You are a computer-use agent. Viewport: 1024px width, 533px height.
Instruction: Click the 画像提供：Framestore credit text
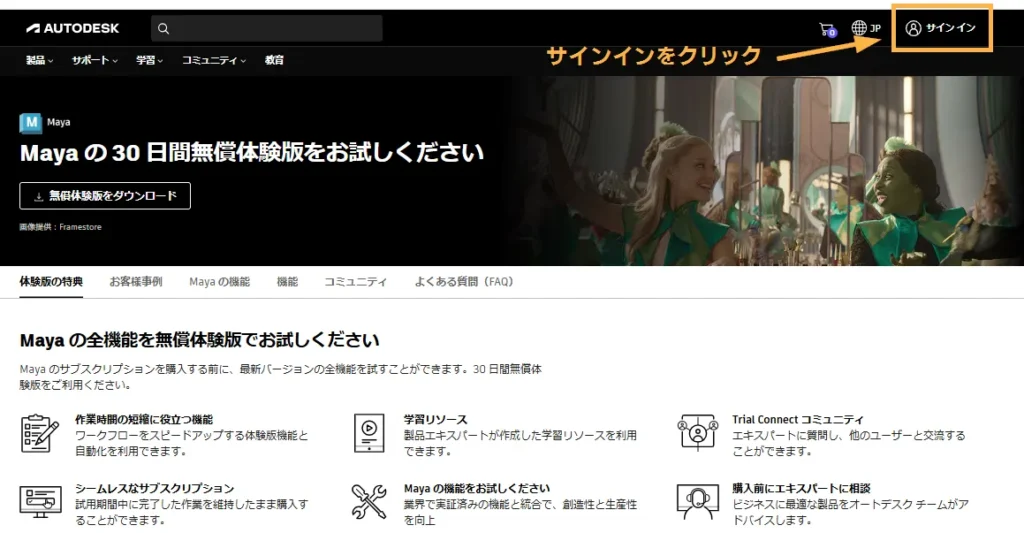(x=60, y=227)
